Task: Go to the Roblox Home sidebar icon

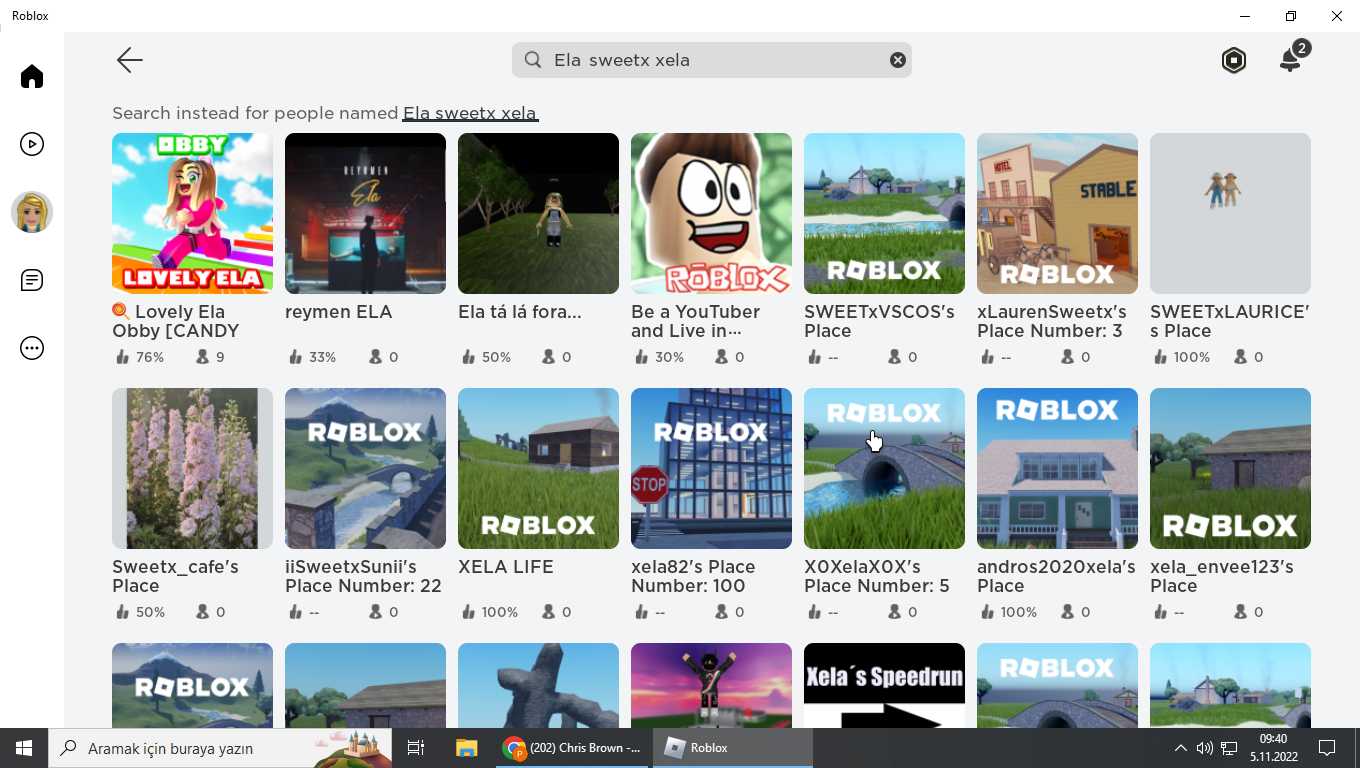Action: point(32,77)
